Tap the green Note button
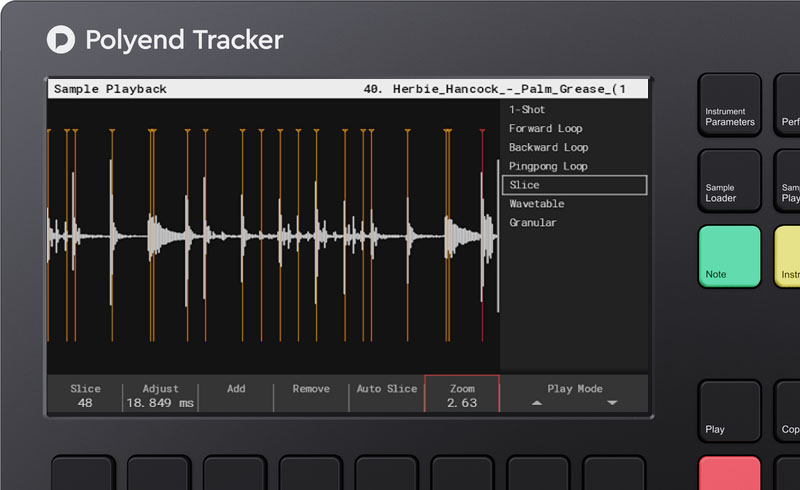 click(730, 256)
